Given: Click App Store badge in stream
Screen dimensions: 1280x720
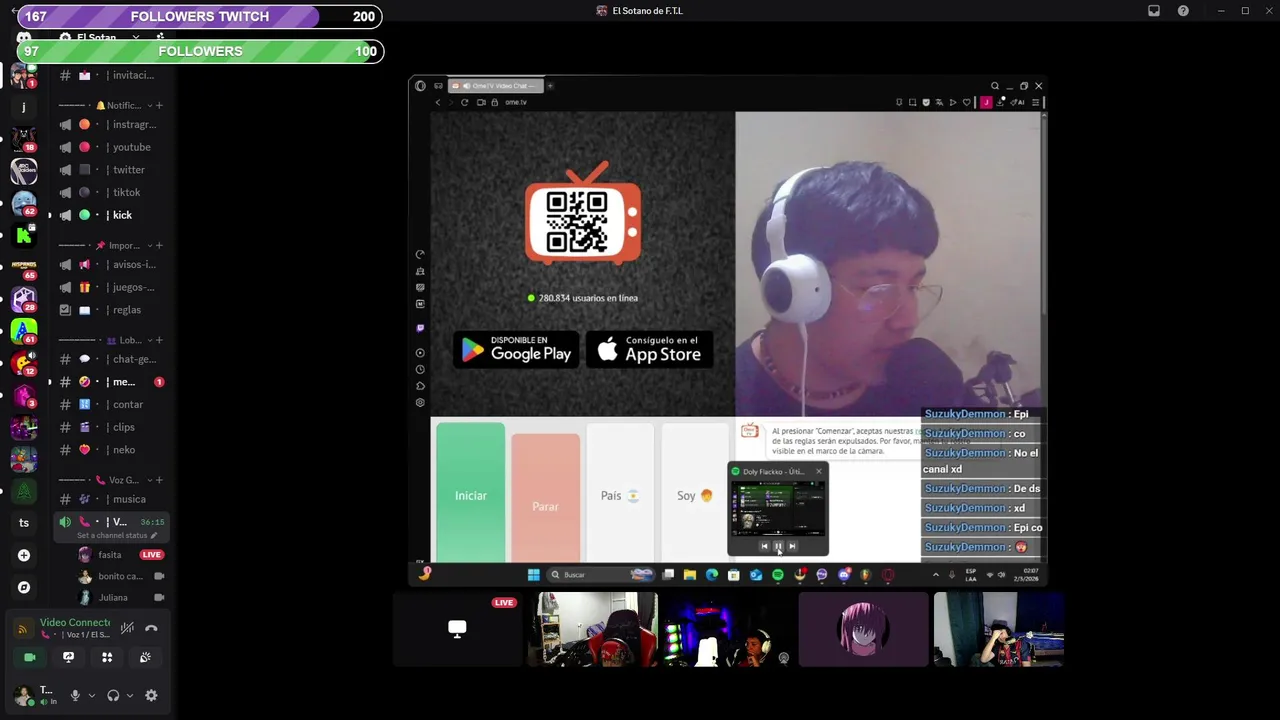Looking at the screenshot, I should click(x=650, y=349).
